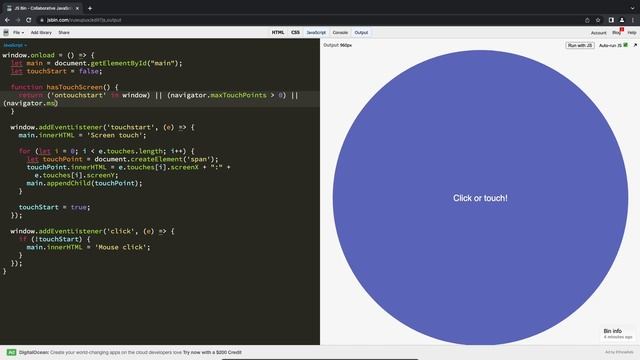Click the DigitalOcean ad link
Screen dimensions: 640x360
coord(130,352)
